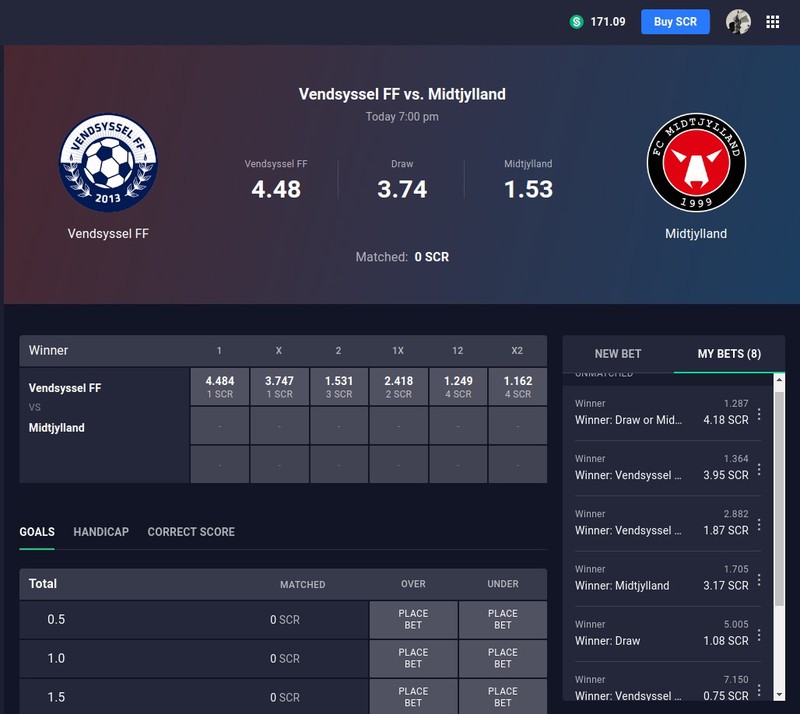Click the 171.09 balance amount
Viewport: 800px width, 714px height.
pos(608,22)
